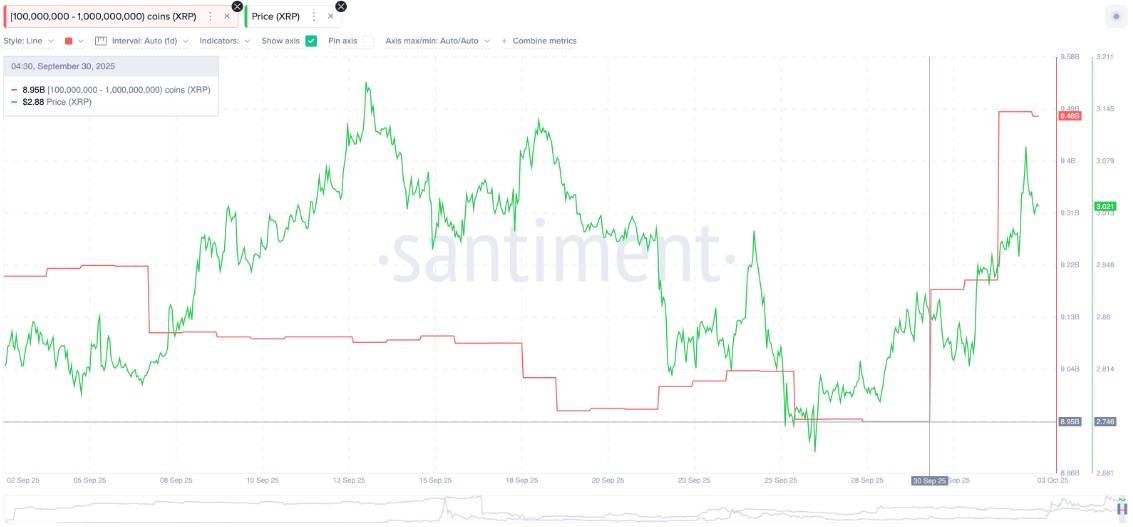Toggle the Show axis checkbox
The height and width of the screenshot is (527, 1133).
(311, 41)
